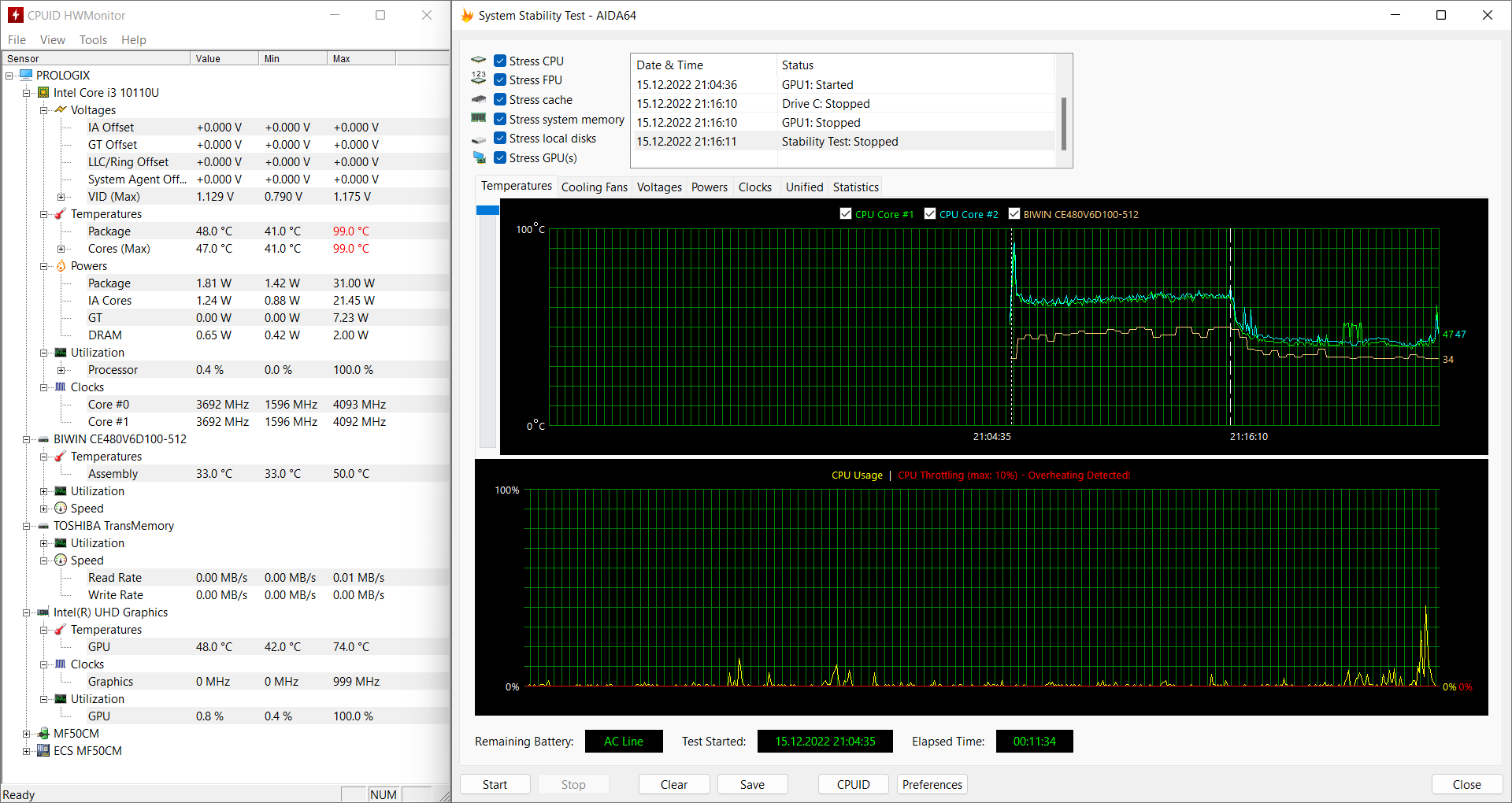Click the Stress system memory RAM icon

coord(479,118)
